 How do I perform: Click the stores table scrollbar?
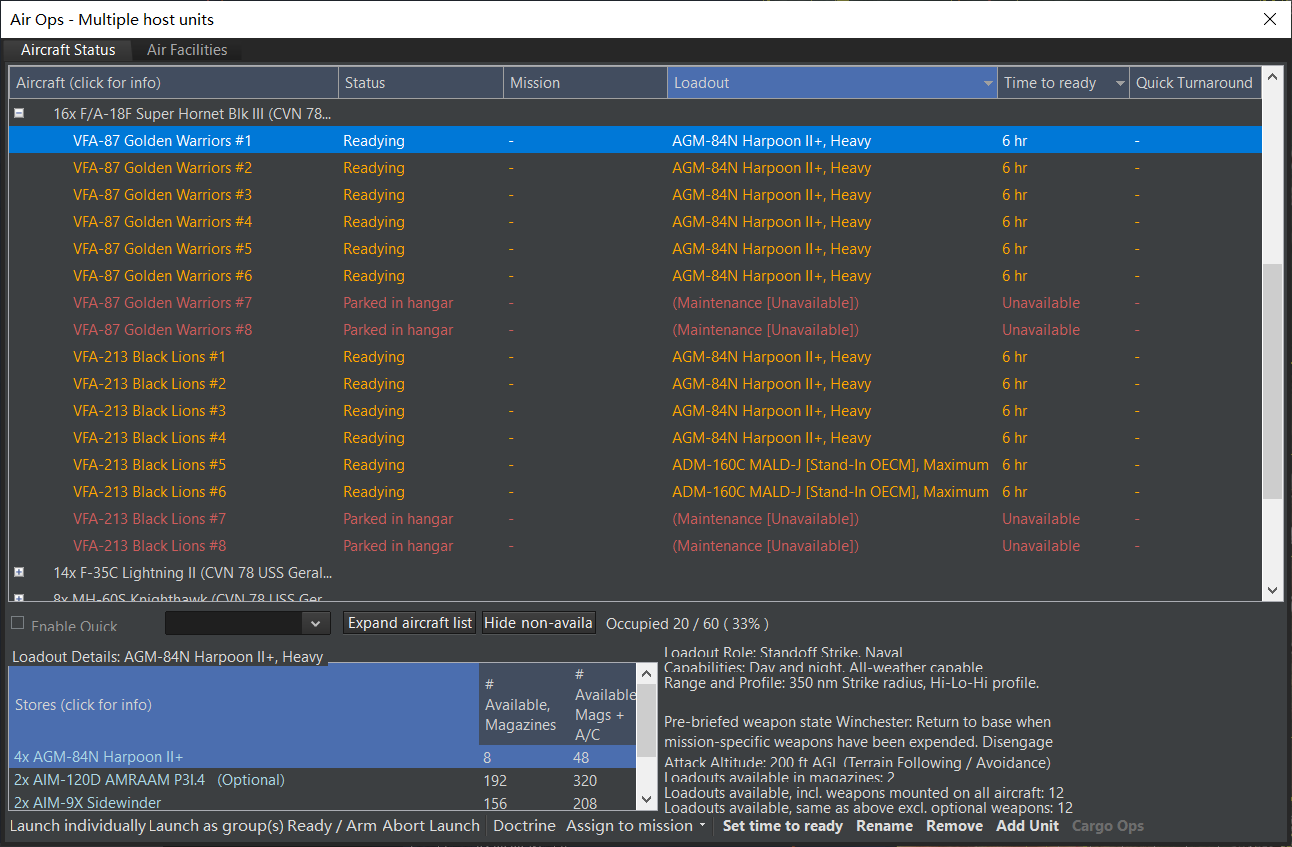click(647, 737)
